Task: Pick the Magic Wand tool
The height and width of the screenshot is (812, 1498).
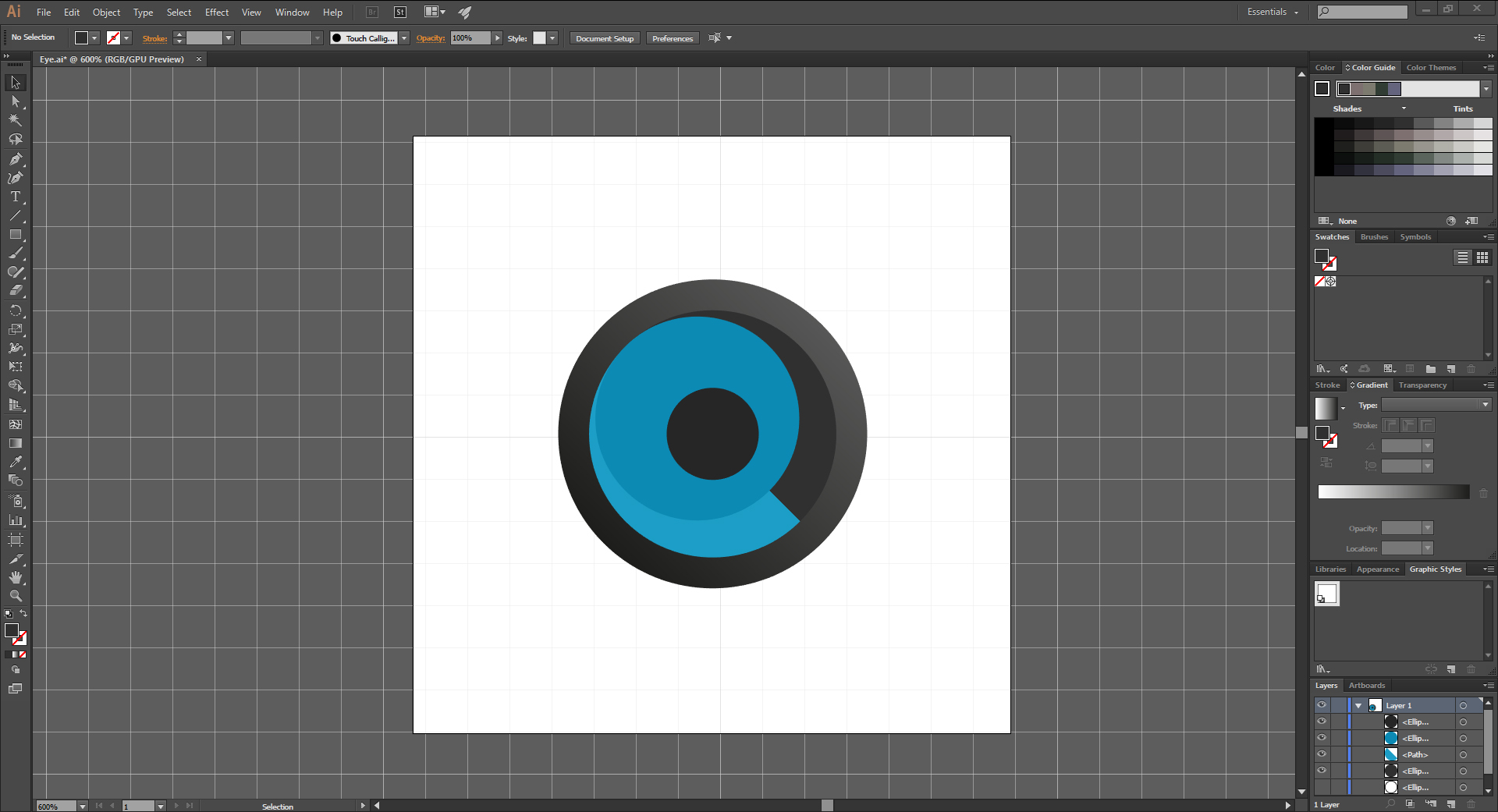Action: (15, 120)
